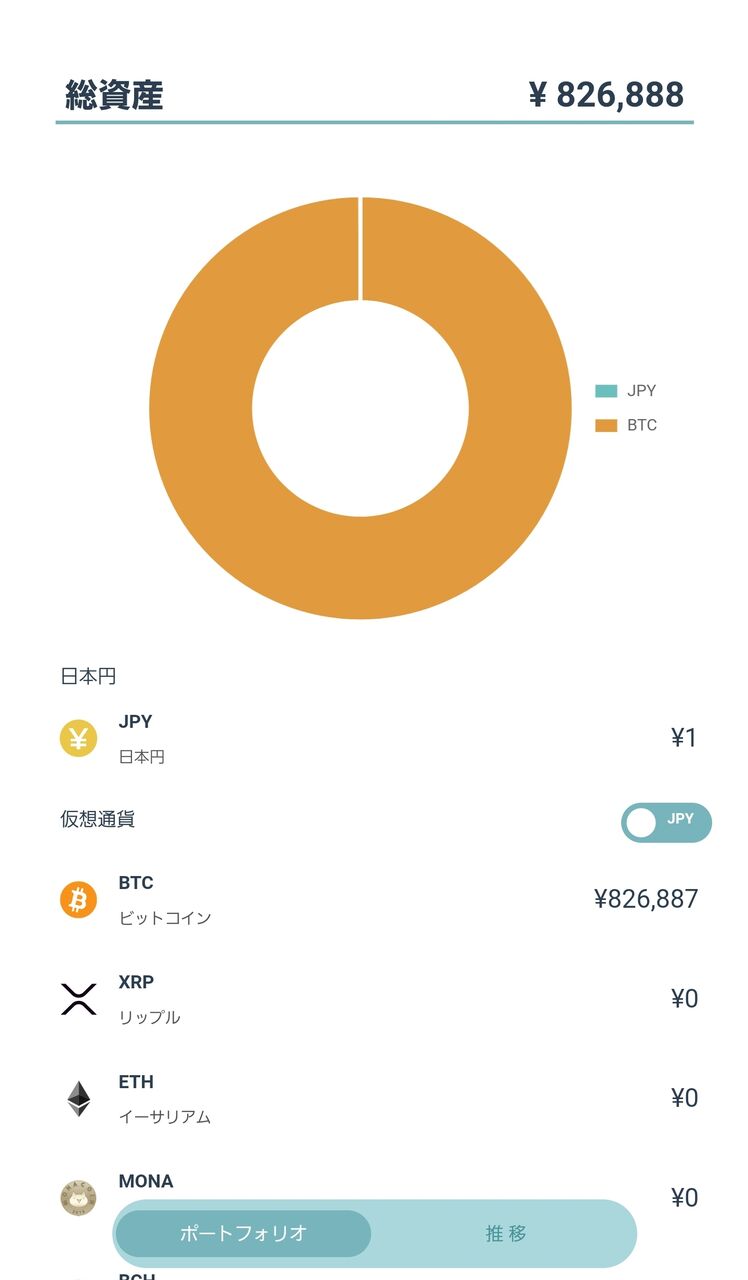Click the Ethereum diamond icon
This screenshot has width=748, height=1280.
tap(77, 1098)
